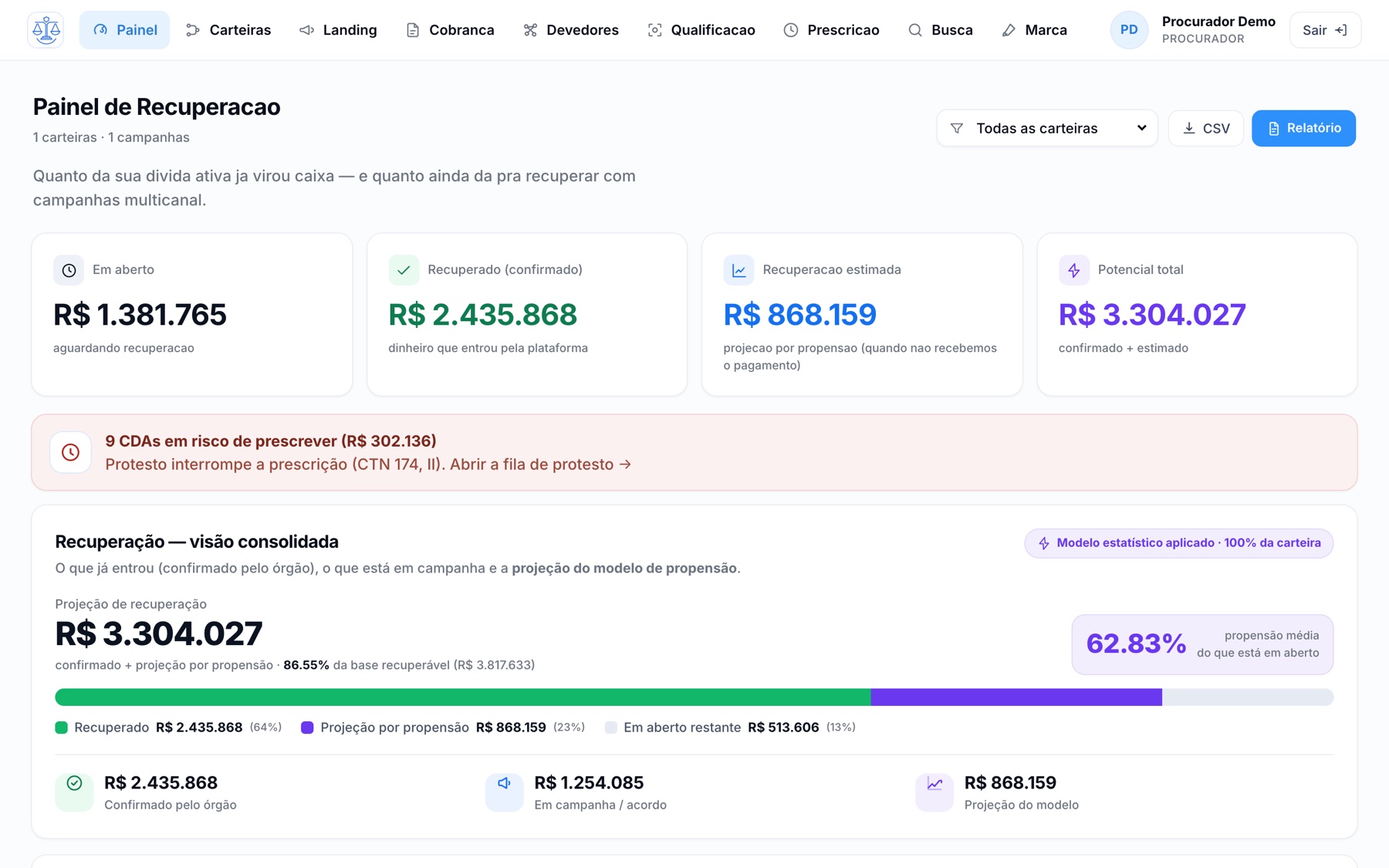Generate the Relatório report
The width and height of the screenshot is (1389, 868).
[1303, 128]
